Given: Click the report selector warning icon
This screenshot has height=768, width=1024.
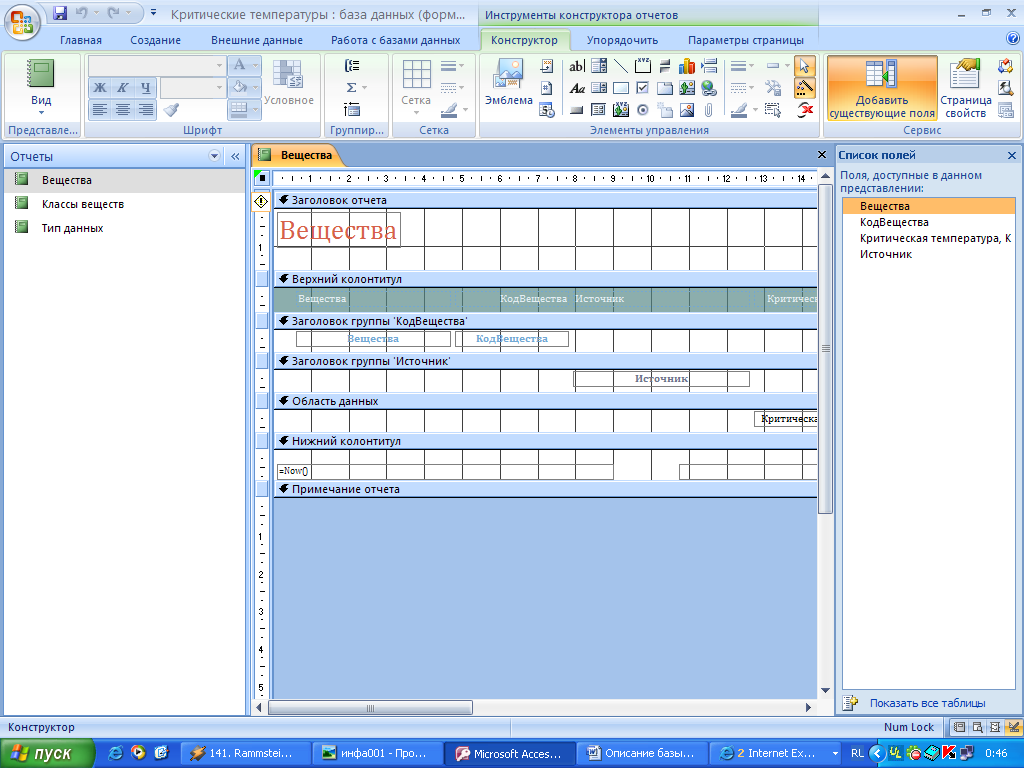Looking at the screenshot, I should [261, 201].
